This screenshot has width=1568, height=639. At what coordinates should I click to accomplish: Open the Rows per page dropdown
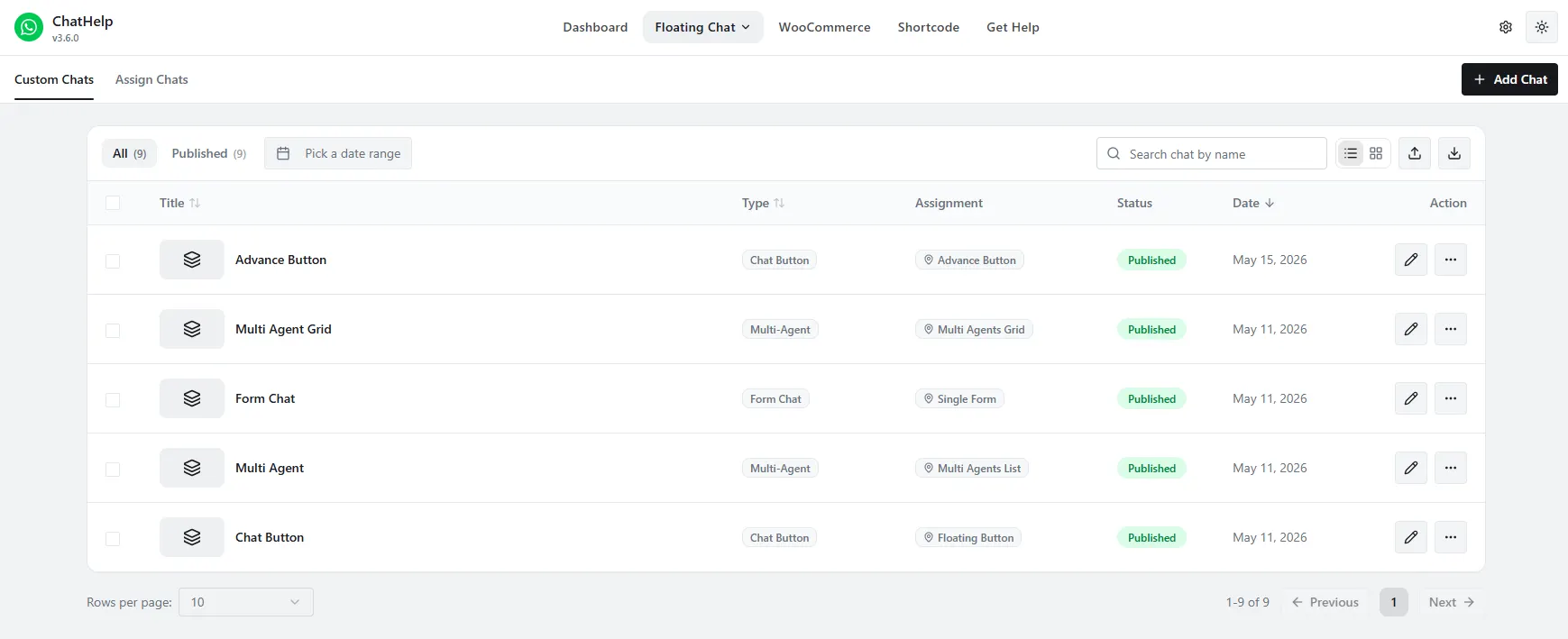click(x=246, y=602)
